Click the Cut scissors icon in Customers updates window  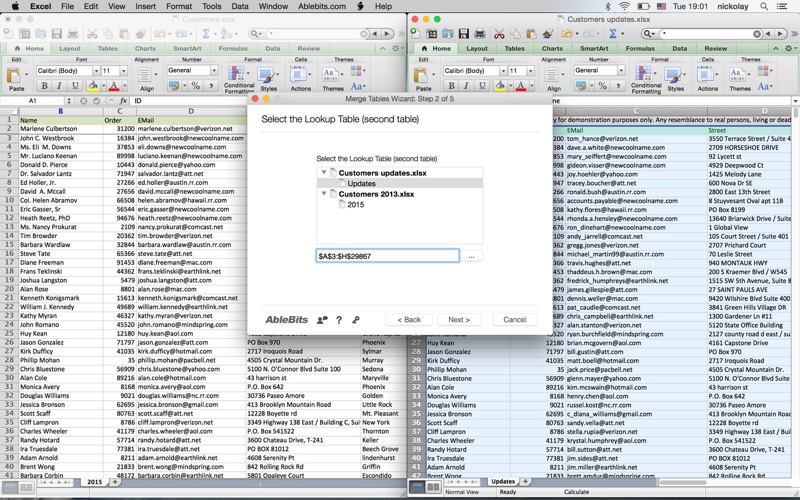(499, 34)
